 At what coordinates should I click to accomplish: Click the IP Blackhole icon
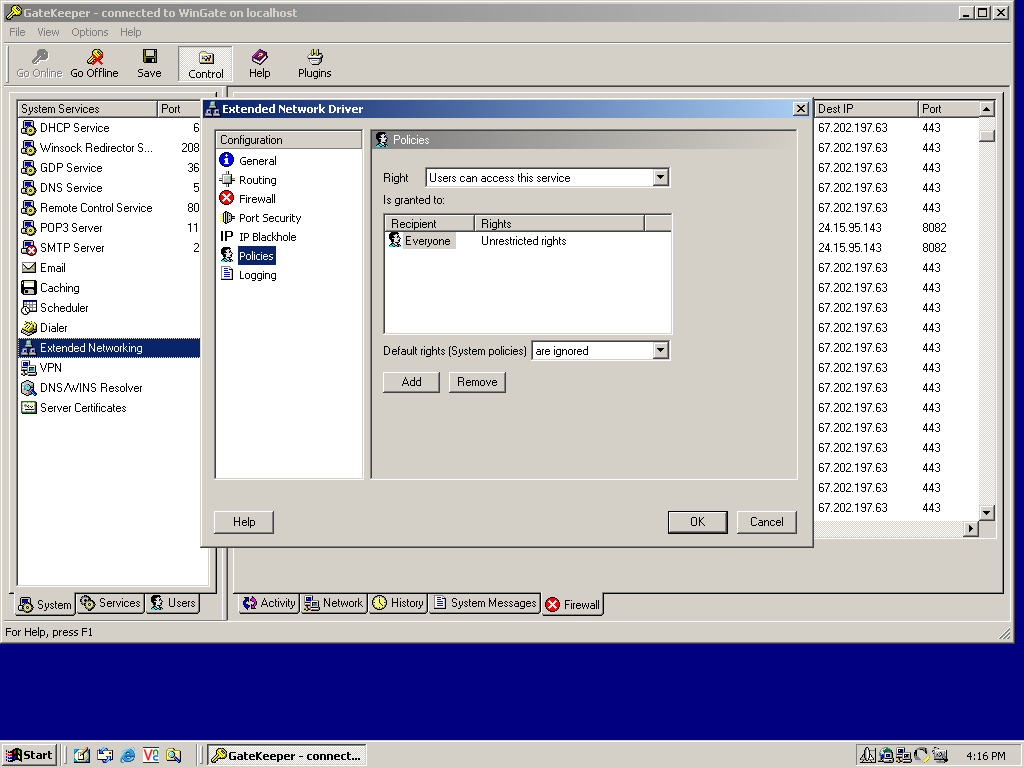pos(227,236)
